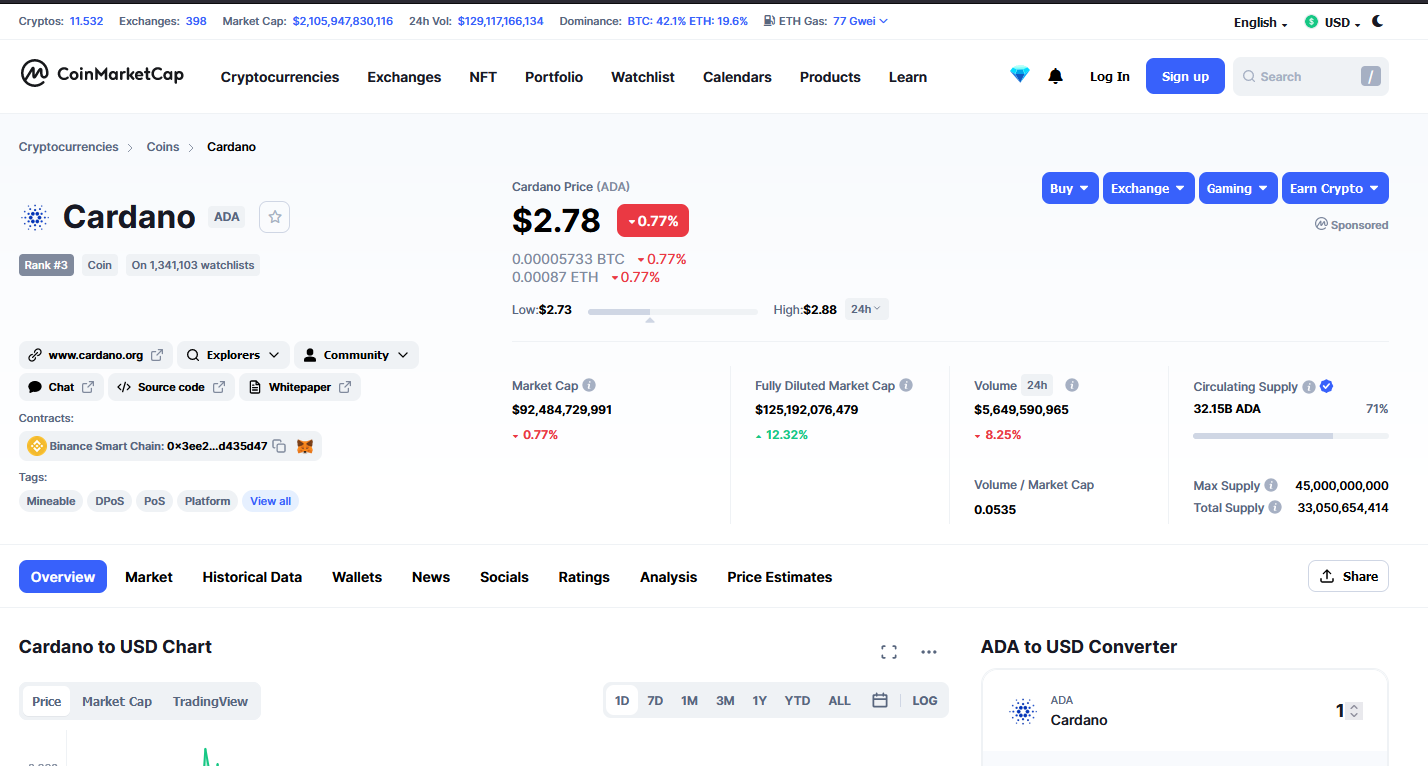Viewport: 1428px width, 766px height.
Task: Go to the NFT nav item
Action: click(483, 77)
